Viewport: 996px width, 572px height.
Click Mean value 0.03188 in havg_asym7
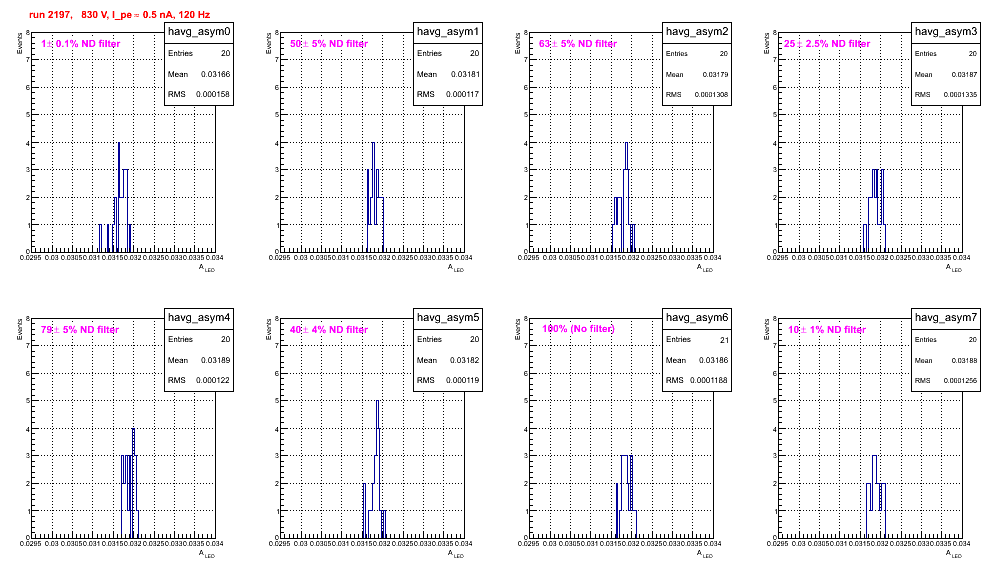[x=964, y=360]
